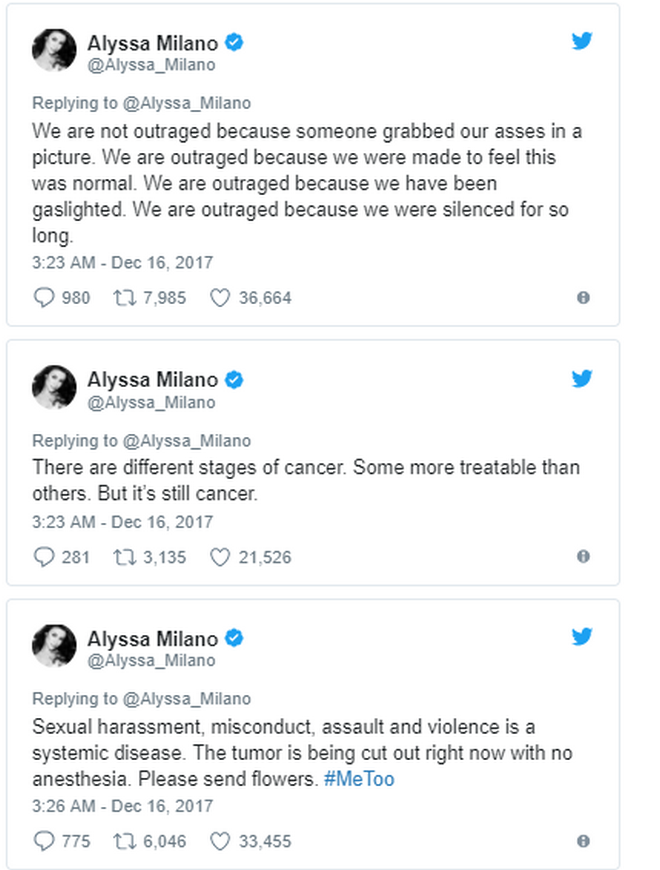This screenshot has height=870, width=660.
Task: Click the @Alyssa_Milano handle in the first tweet header
Action: [151, 65]
